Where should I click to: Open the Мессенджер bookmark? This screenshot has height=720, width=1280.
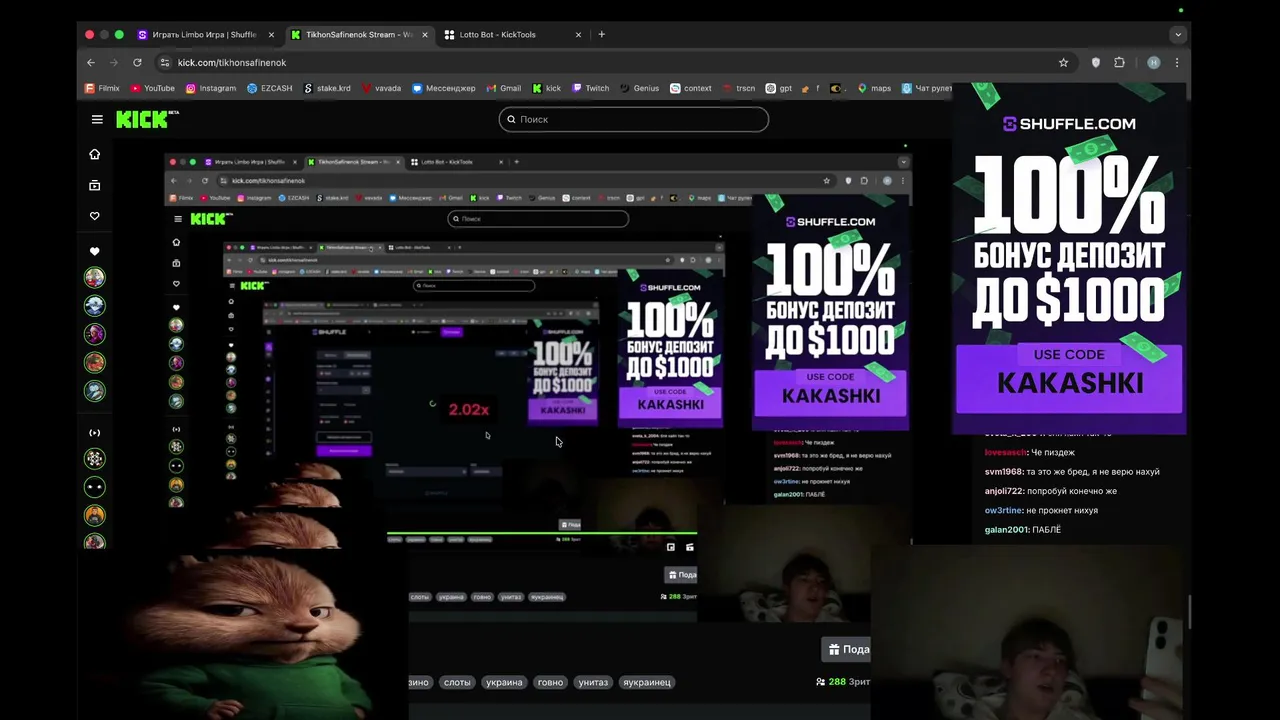pos(443,88)
